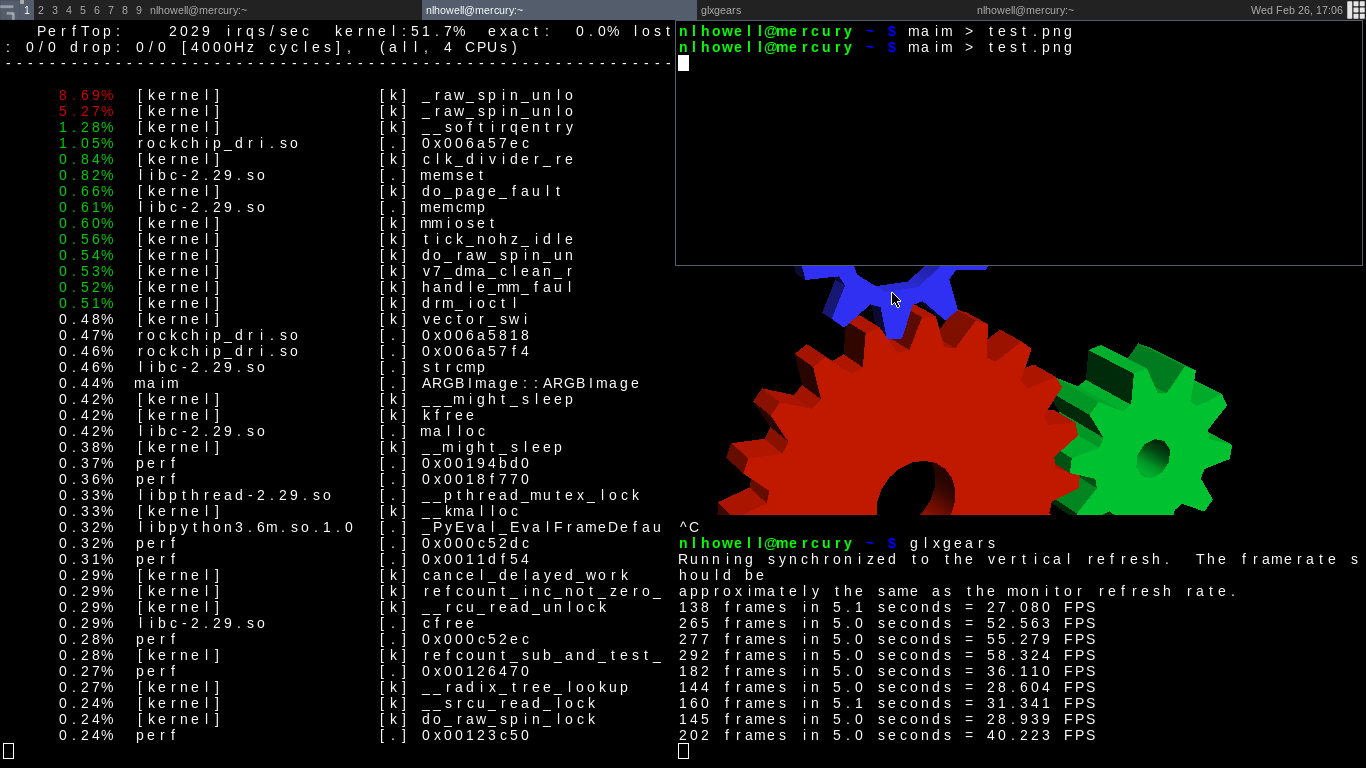The image size is (1366, 768).
Task: Select workspace tag 7
Action: coord(111,10)
